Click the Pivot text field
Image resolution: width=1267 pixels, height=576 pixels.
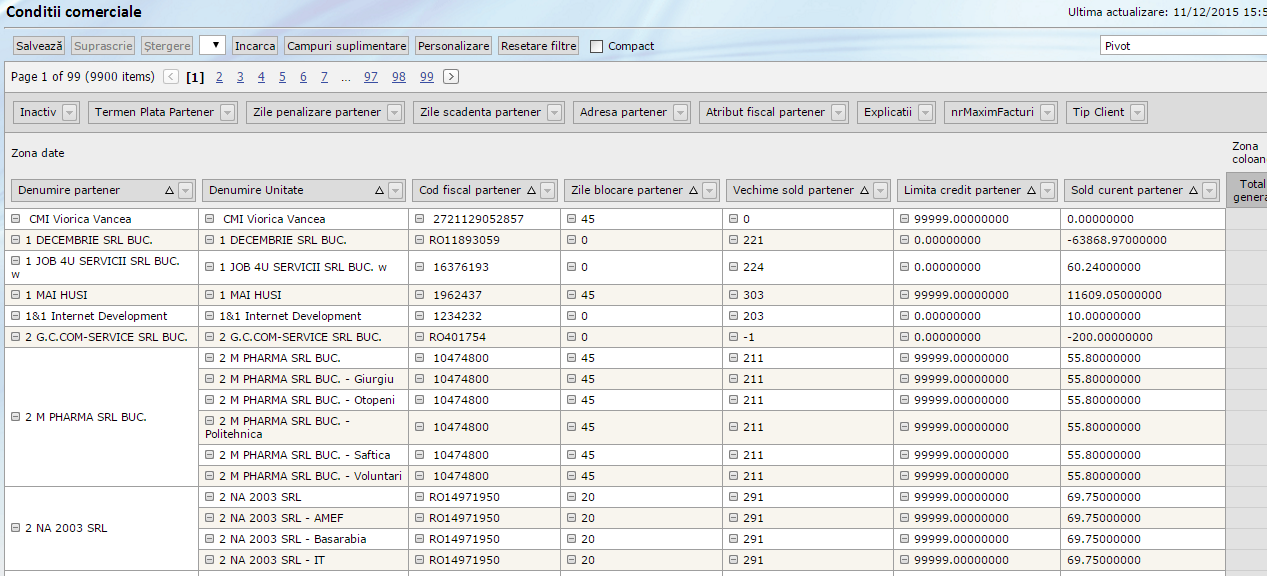(1180, 46)
